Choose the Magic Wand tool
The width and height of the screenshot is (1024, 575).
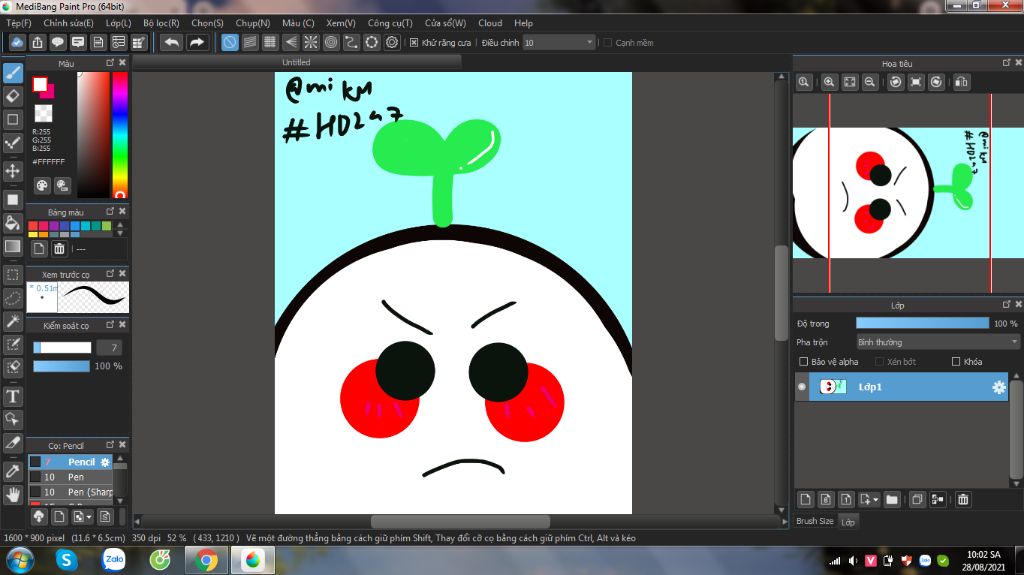(13, 321)
